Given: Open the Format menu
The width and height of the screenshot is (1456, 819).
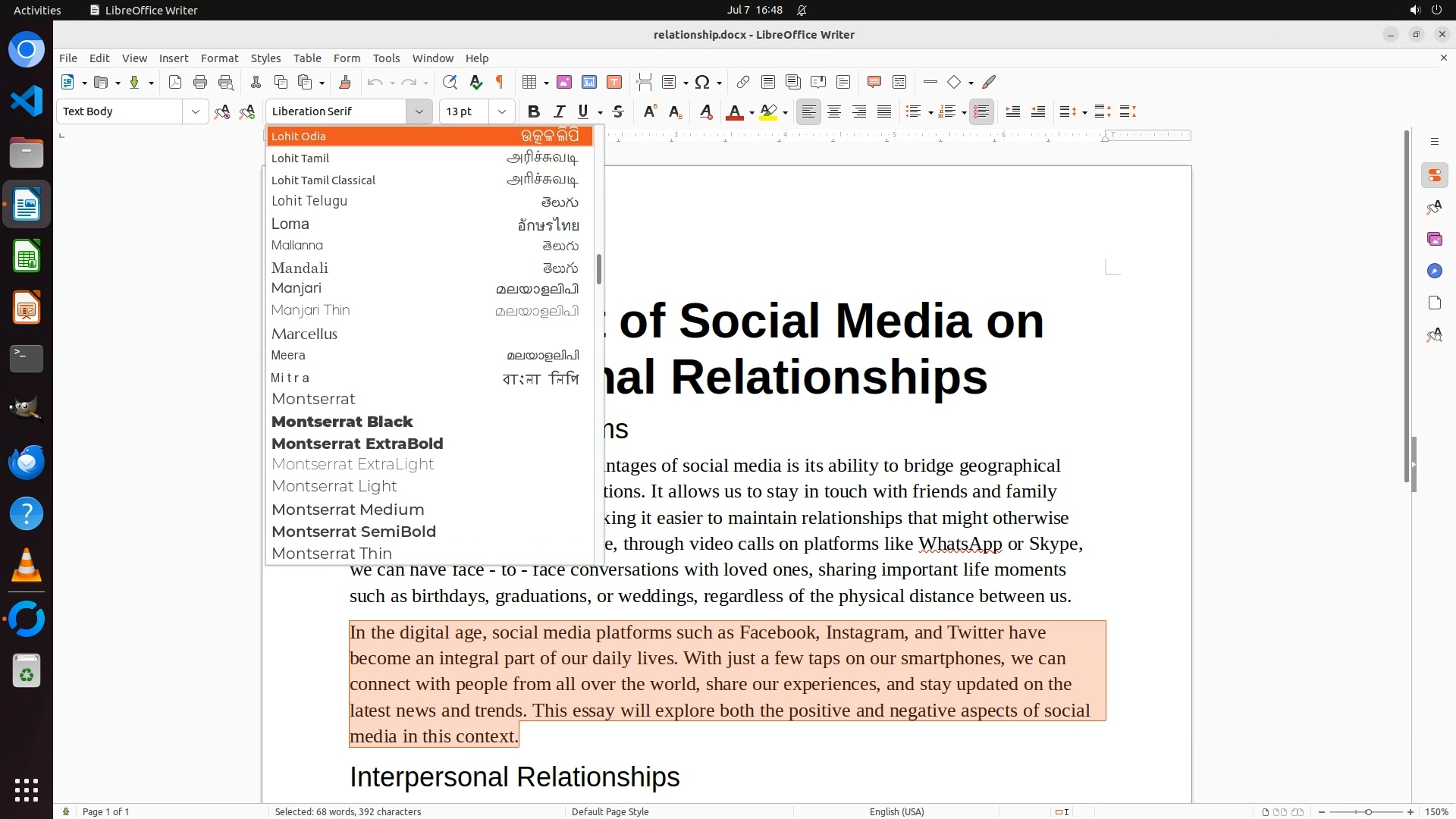Looking at the screenshot, I should click(219, 58).
